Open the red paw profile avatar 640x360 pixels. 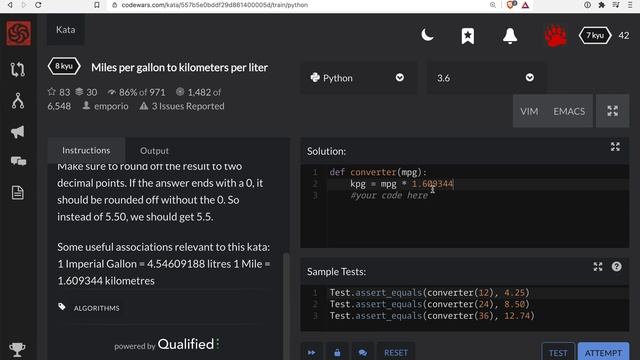(x=556, y=36)
